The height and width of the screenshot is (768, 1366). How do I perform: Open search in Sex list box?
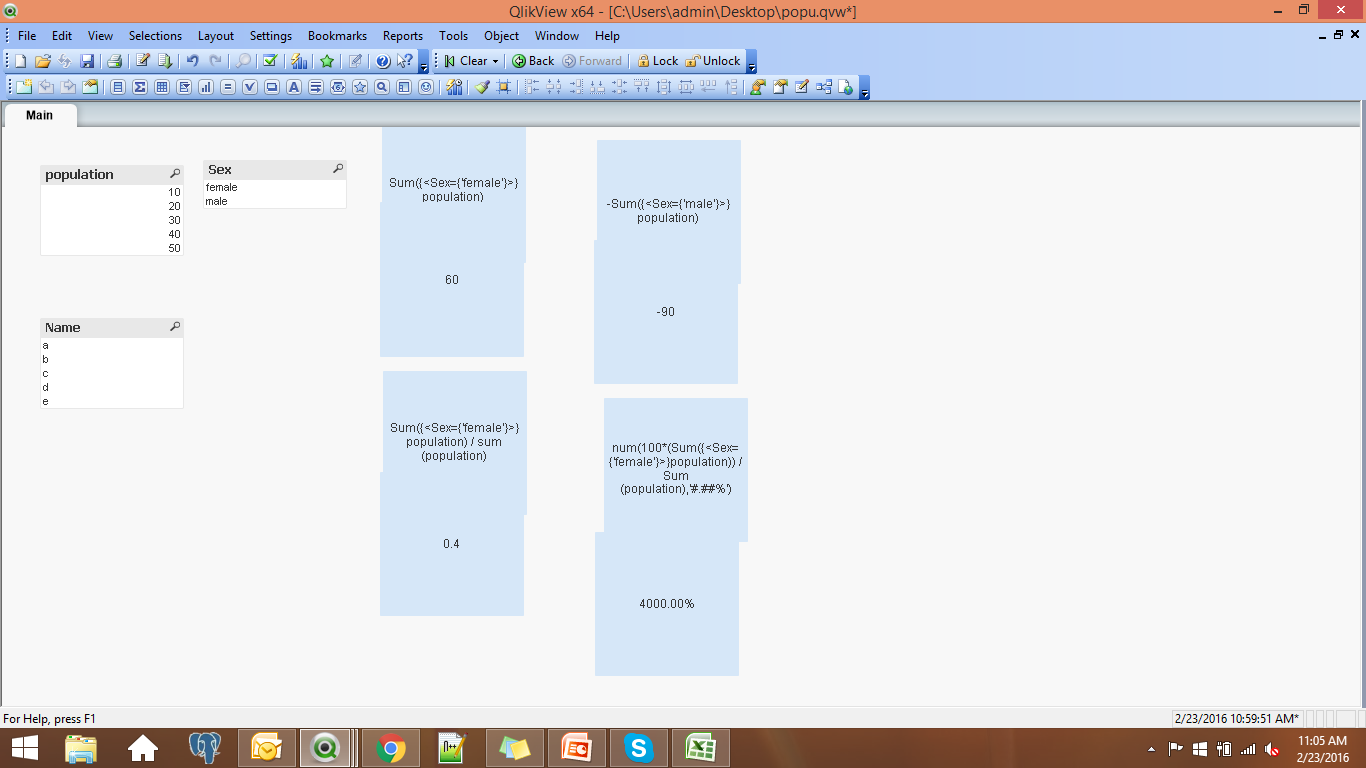point(338,169)
